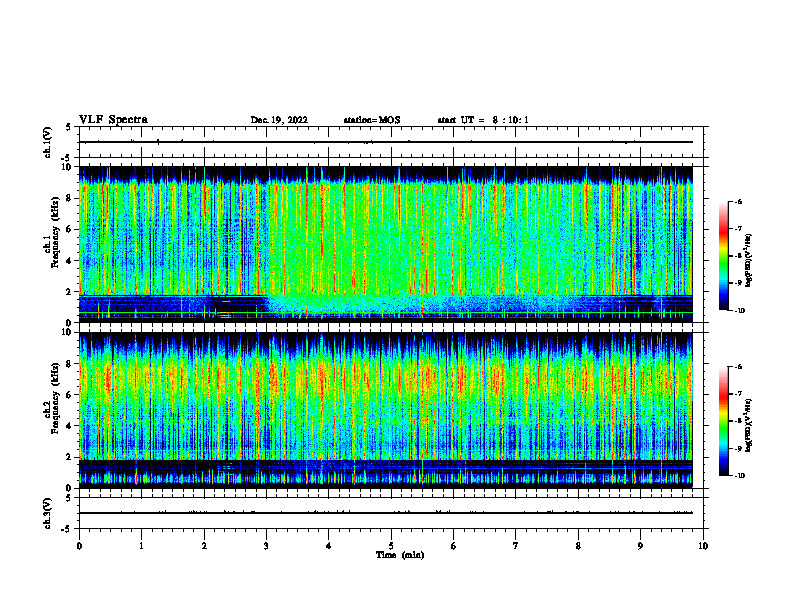Click the ch.1 spectrogram panel
792x612 pixels.
pos(386,244)
